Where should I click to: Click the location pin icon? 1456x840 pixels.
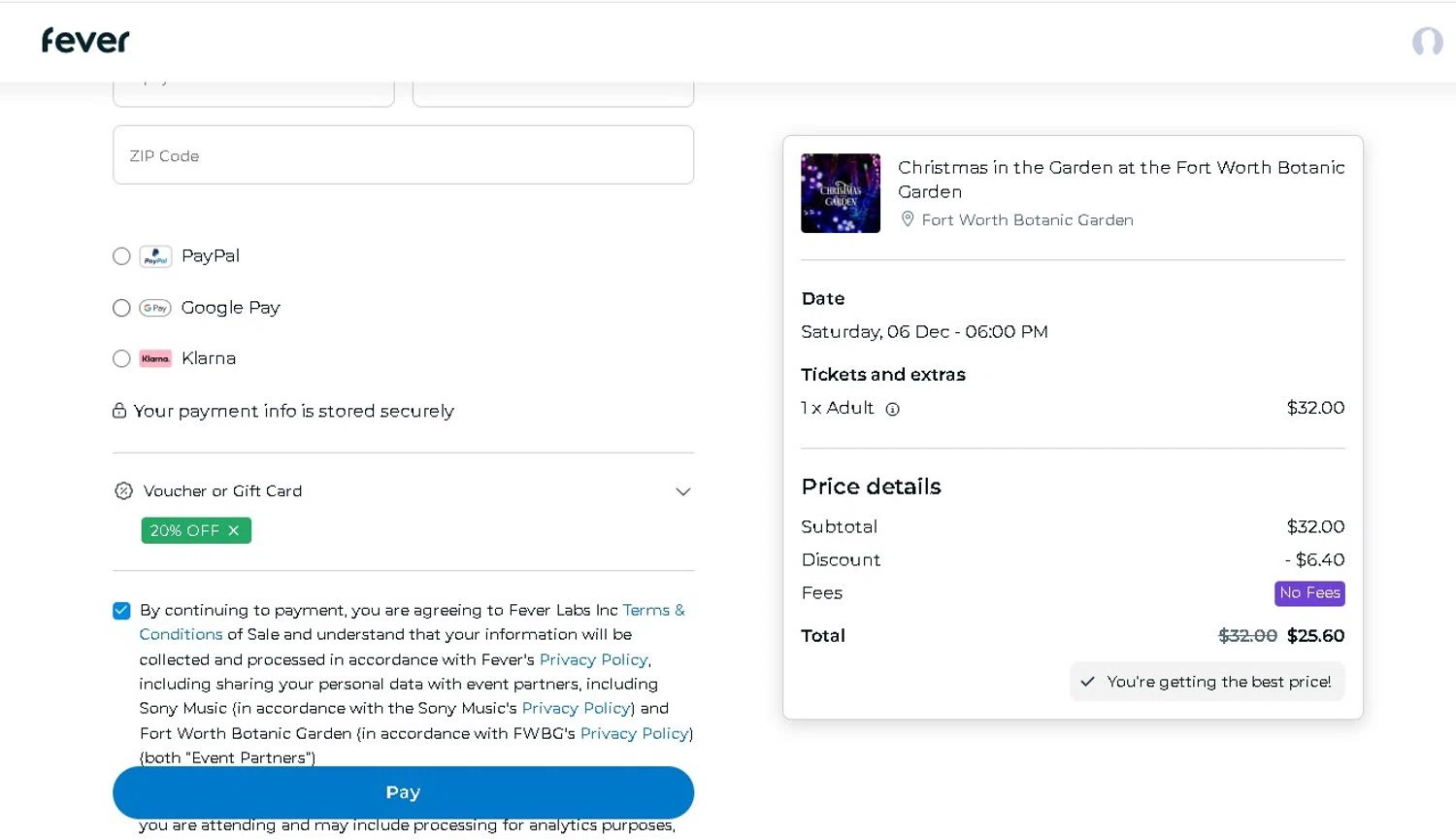[x=908, y=219]
